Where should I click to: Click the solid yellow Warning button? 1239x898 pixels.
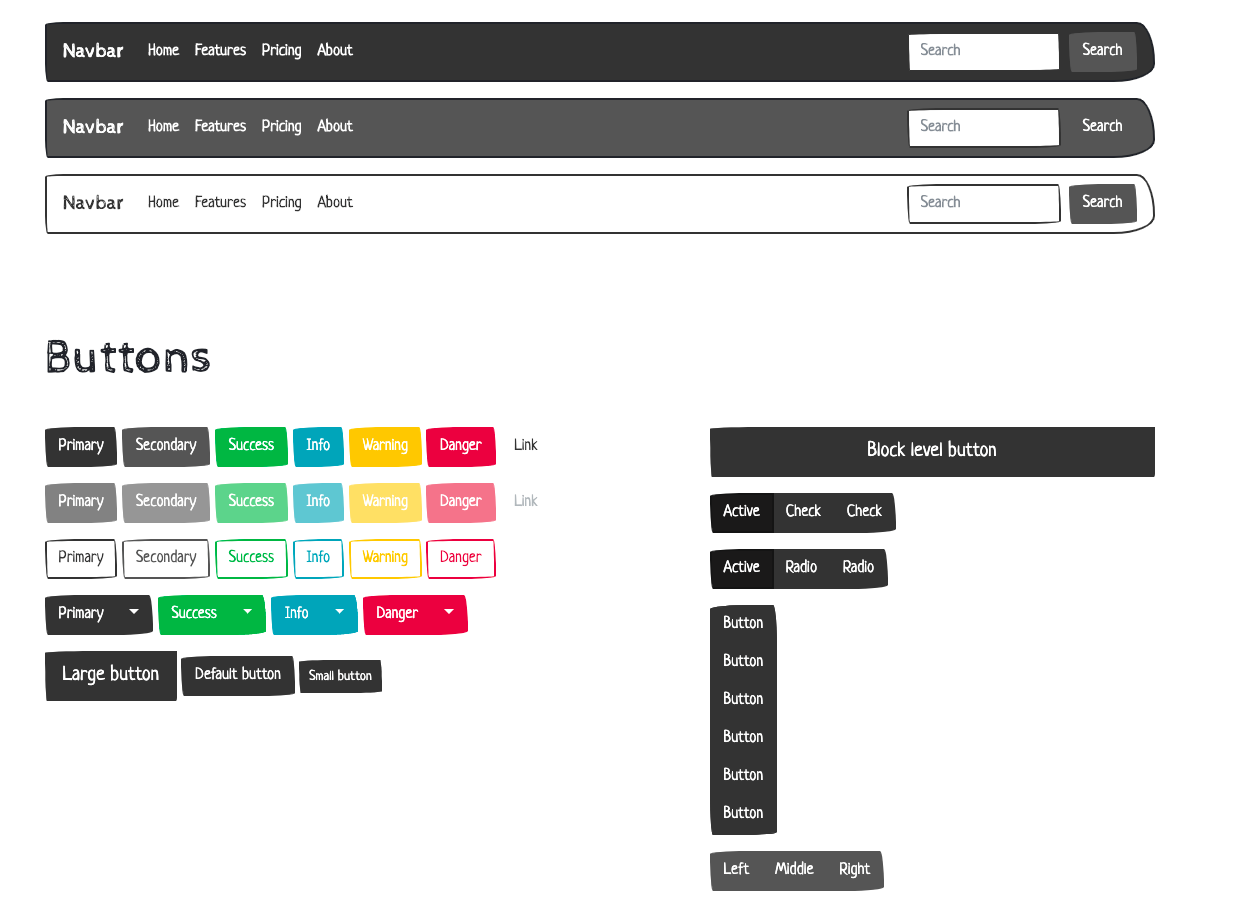[385, 447]
